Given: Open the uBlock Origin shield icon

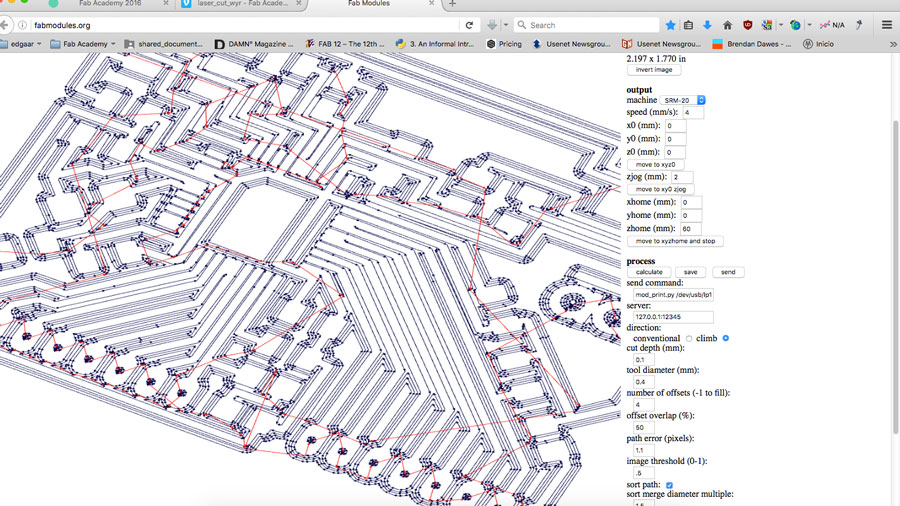Looking at the screenshot, I should tap(747, 25).
